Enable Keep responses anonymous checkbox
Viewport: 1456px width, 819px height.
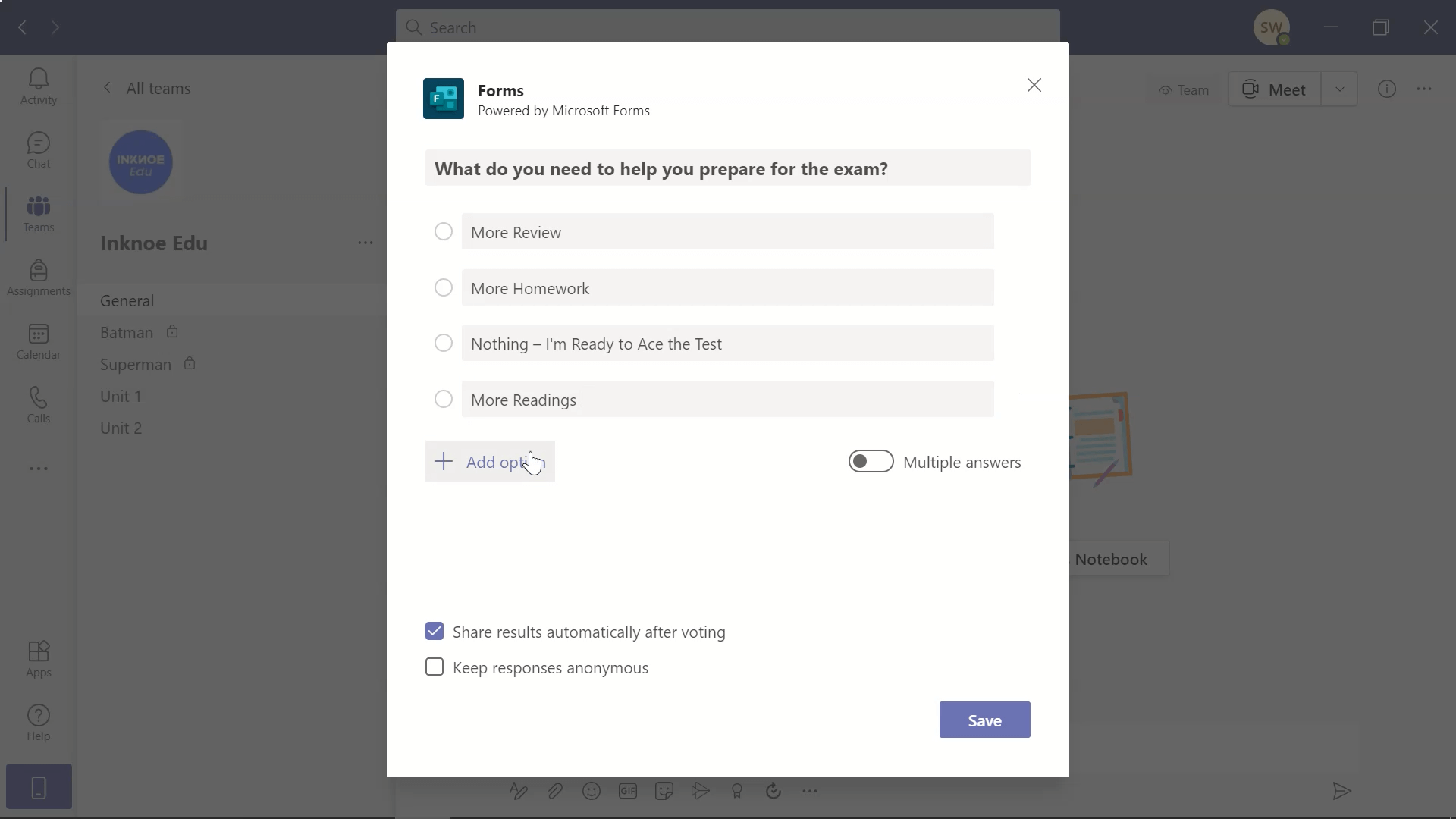[x=434, y=666]
